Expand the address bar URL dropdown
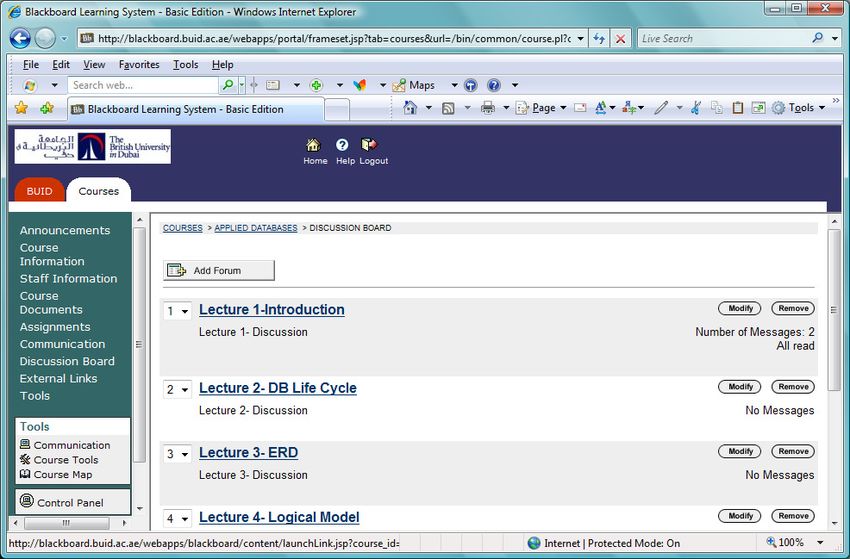This screenshot has width=850, height=559. point(581,38)
